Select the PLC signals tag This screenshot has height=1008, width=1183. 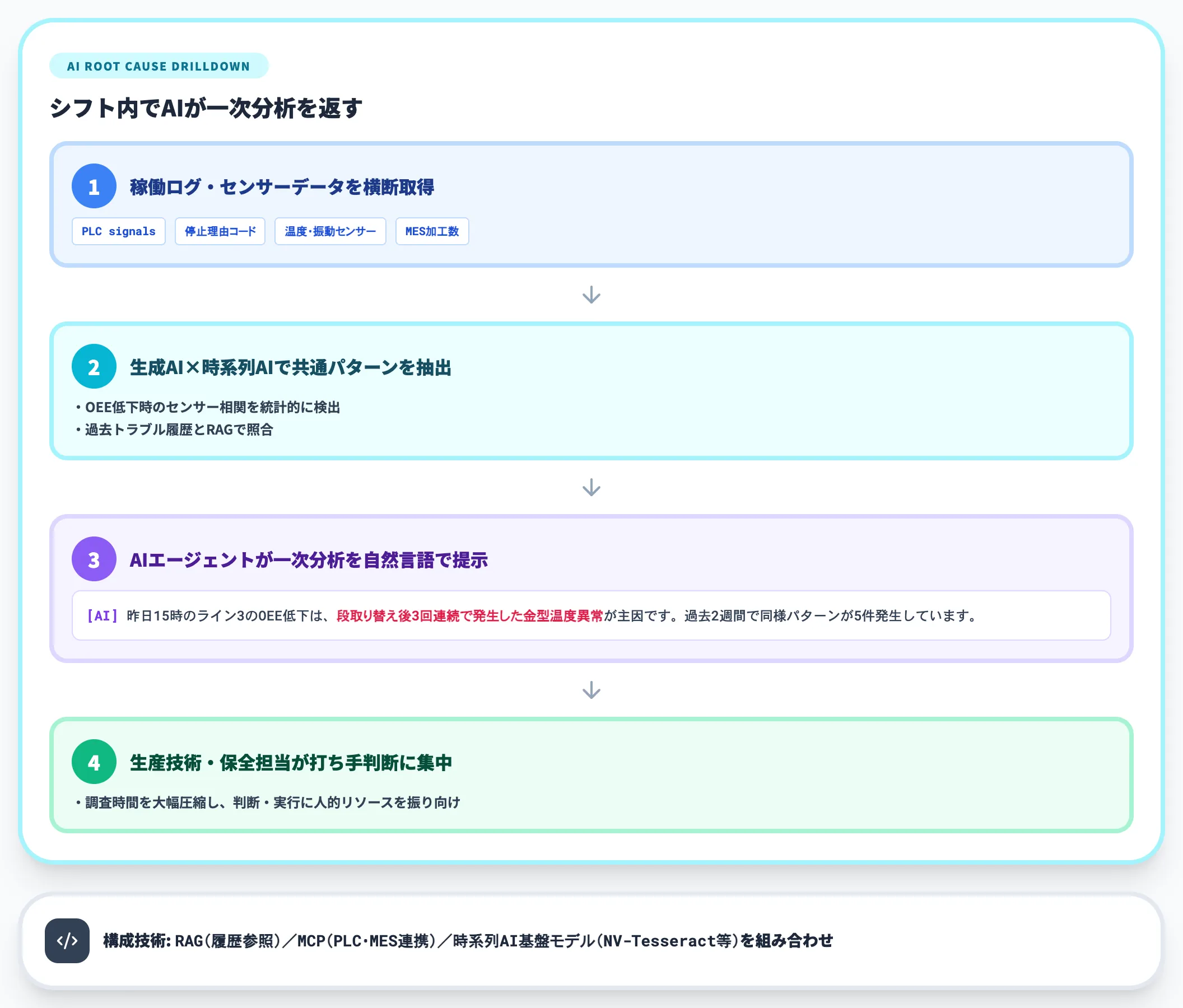pyautogui.click(x=119, y=231)
